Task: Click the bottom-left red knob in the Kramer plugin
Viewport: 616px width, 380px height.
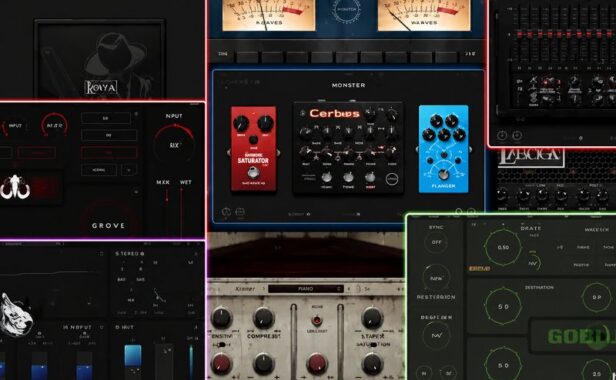Action: pyautogui.click(x=222, y=363)
